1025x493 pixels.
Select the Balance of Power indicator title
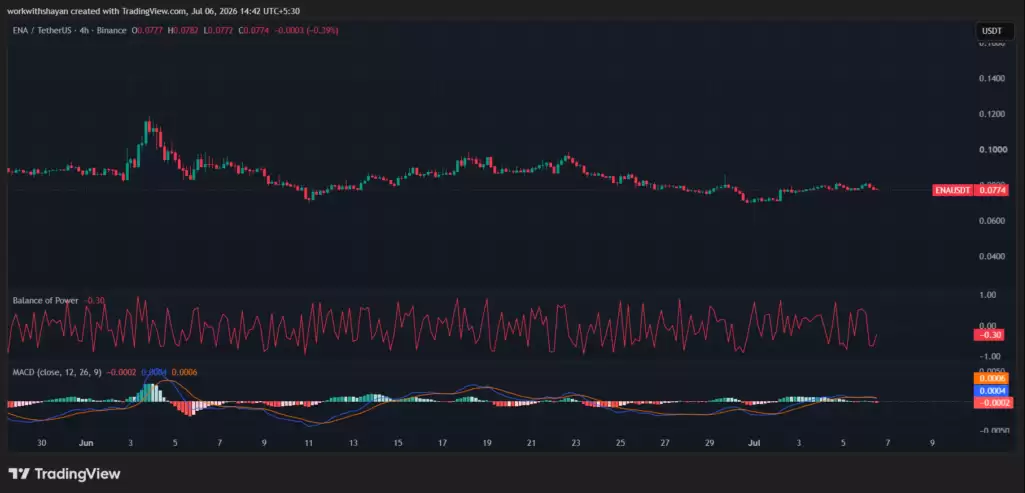coord(45,301)
